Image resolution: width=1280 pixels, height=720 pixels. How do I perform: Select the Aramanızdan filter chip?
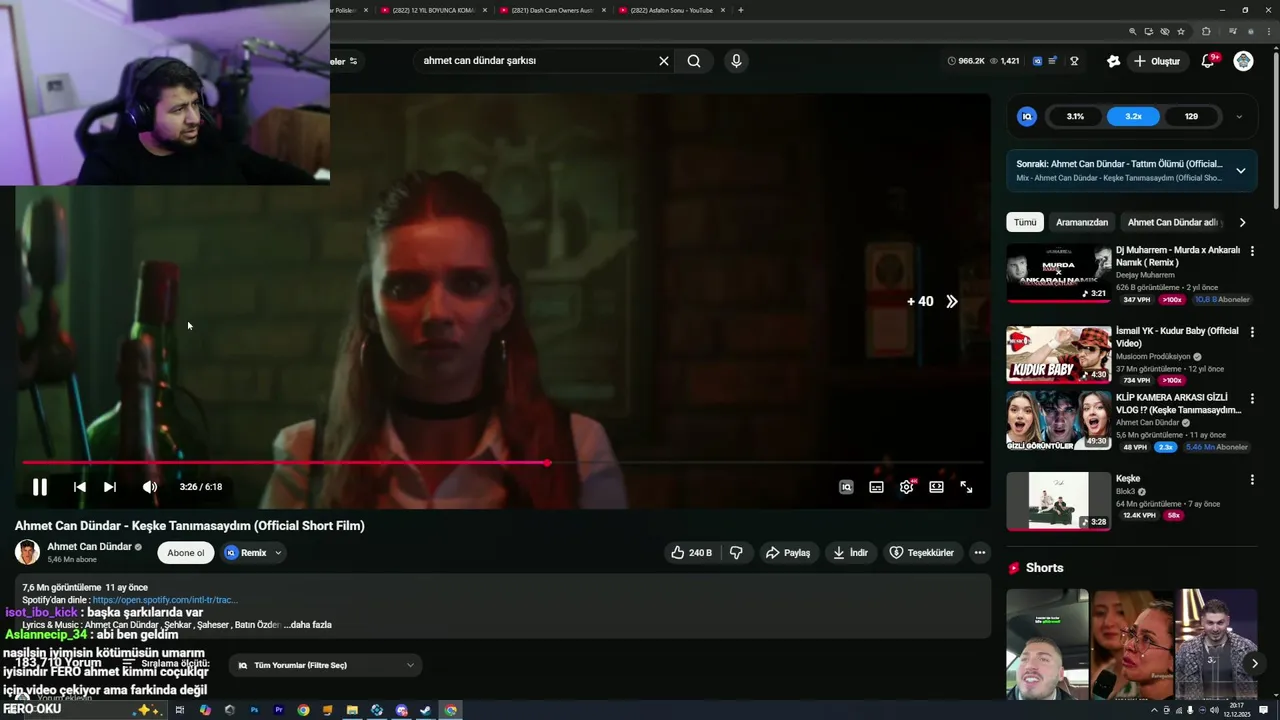1082,222
